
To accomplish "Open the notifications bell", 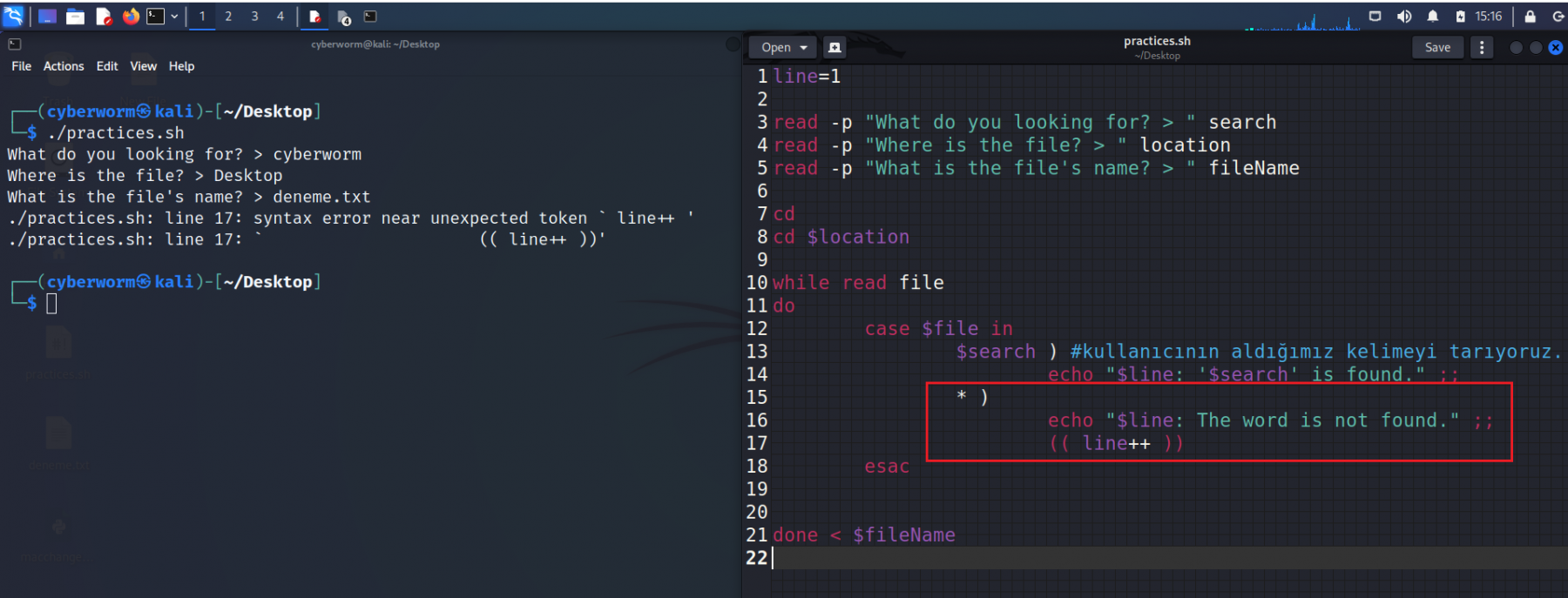I will pyautogui.click(x=1433, y=16).
